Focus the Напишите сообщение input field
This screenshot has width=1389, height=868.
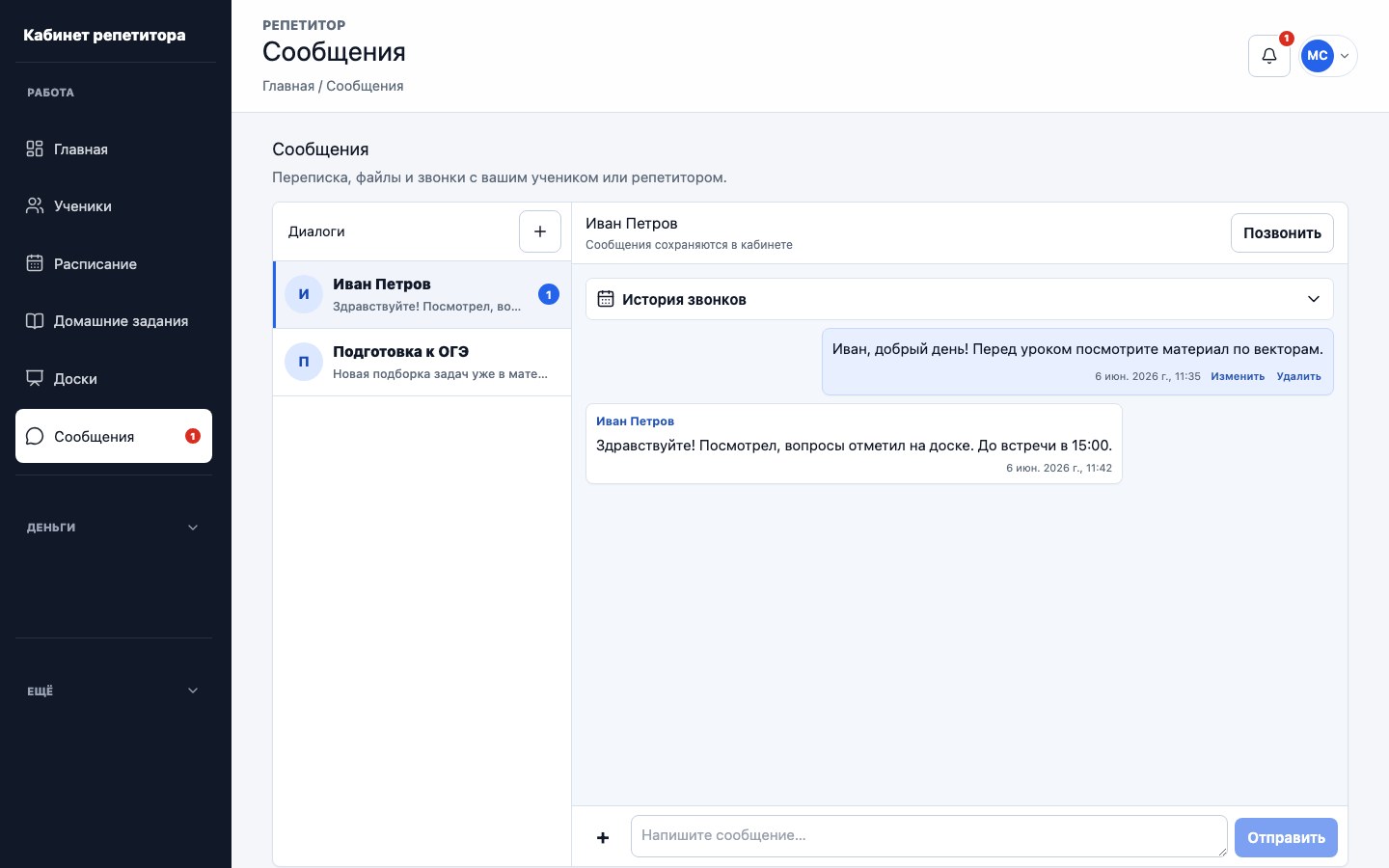tap(929, 836)
